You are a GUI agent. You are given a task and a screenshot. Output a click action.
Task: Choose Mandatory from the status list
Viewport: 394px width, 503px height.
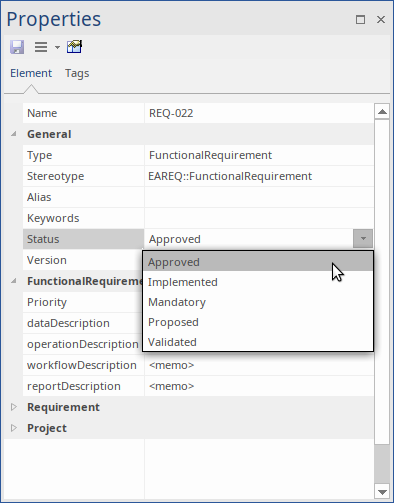tap(257, 302)
